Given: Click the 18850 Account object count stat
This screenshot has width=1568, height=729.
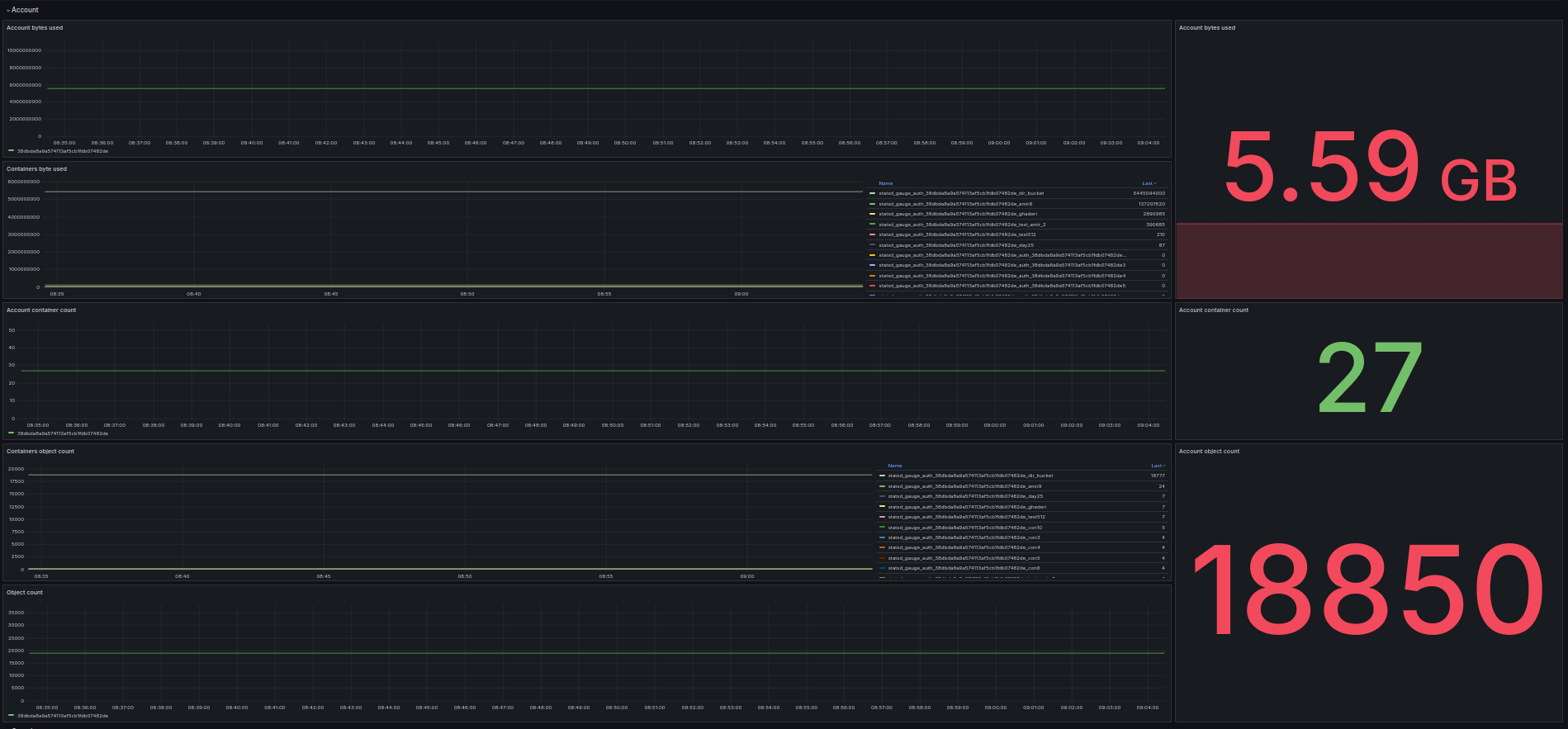Looking at the screenshot, I should point(1368,589).
